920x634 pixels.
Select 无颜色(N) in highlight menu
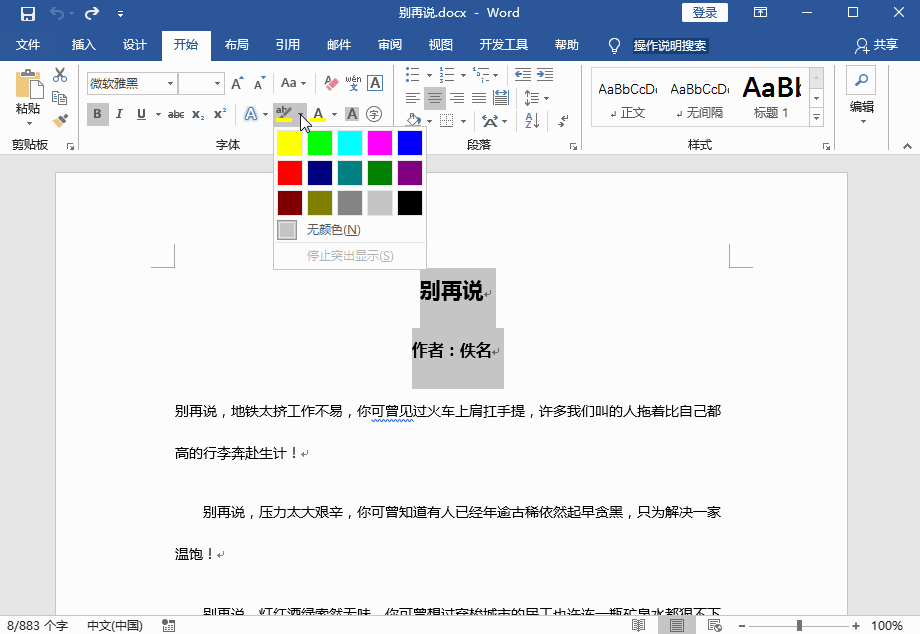coord(333,230)
